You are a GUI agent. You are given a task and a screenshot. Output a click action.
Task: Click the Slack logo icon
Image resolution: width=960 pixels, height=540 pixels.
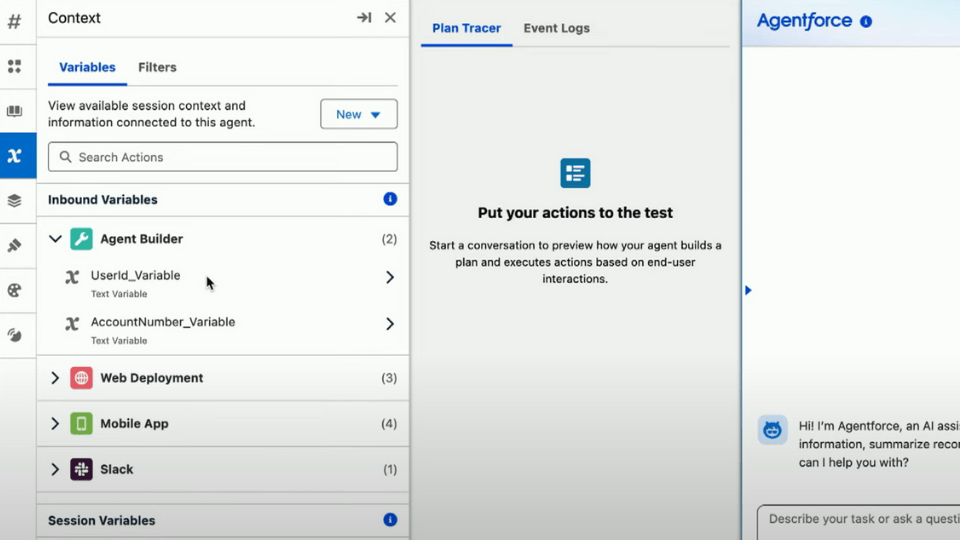(x=81, y=470)
